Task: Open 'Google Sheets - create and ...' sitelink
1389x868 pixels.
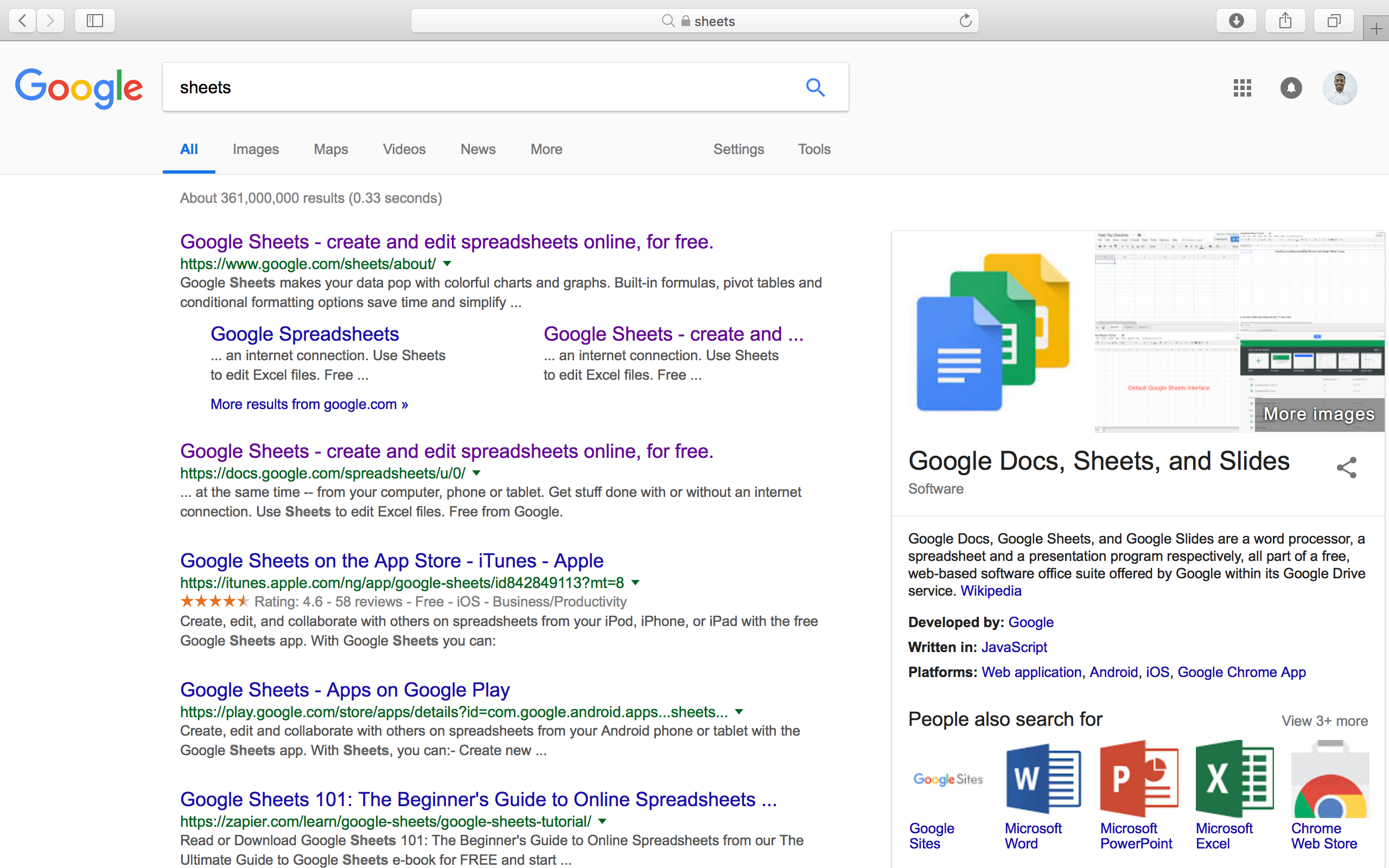Action: coord(673,334)
